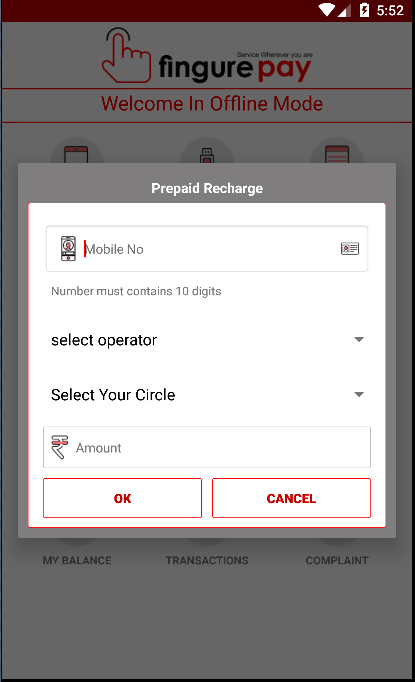The width and height of the screenshot is (415, 682).
Task: Open the TRANSACTIONS option
Action: coord(207,560)
